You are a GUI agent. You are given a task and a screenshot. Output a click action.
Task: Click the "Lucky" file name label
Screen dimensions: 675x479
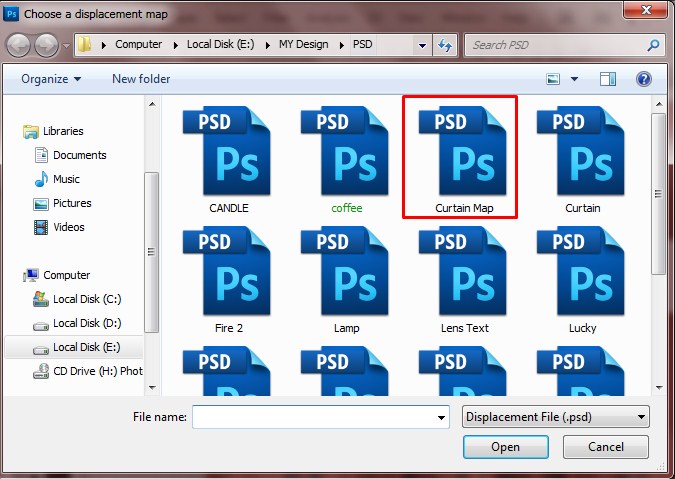(x=582, y=328)
